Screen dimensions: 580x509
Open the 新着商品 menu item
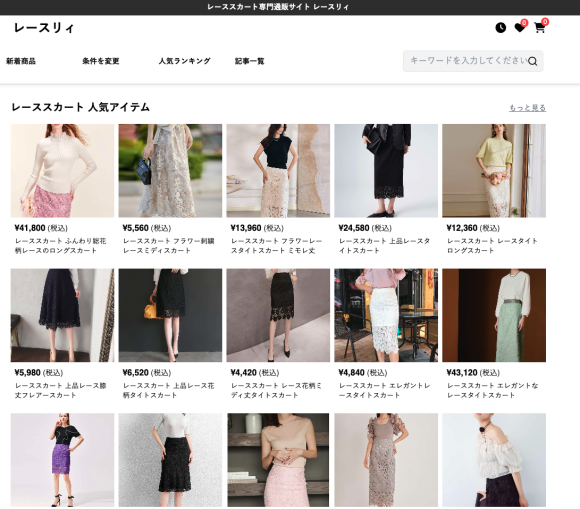[x=21, y=61]
